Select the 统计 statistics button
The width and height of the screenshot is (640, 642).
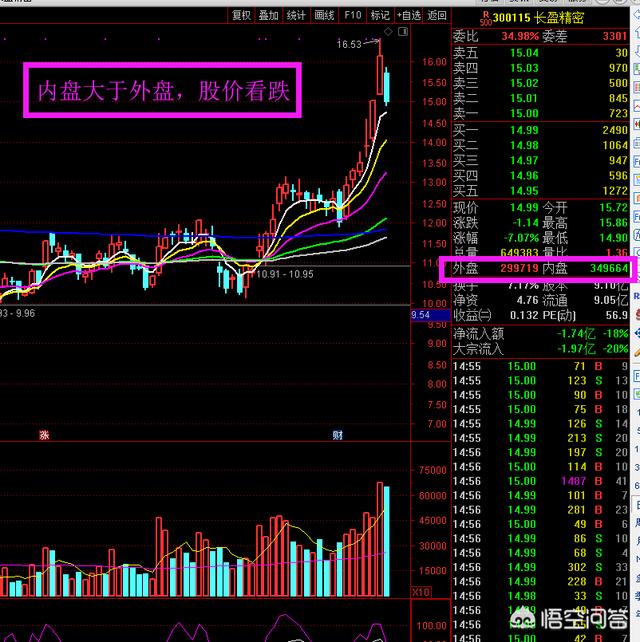(296, 15)
